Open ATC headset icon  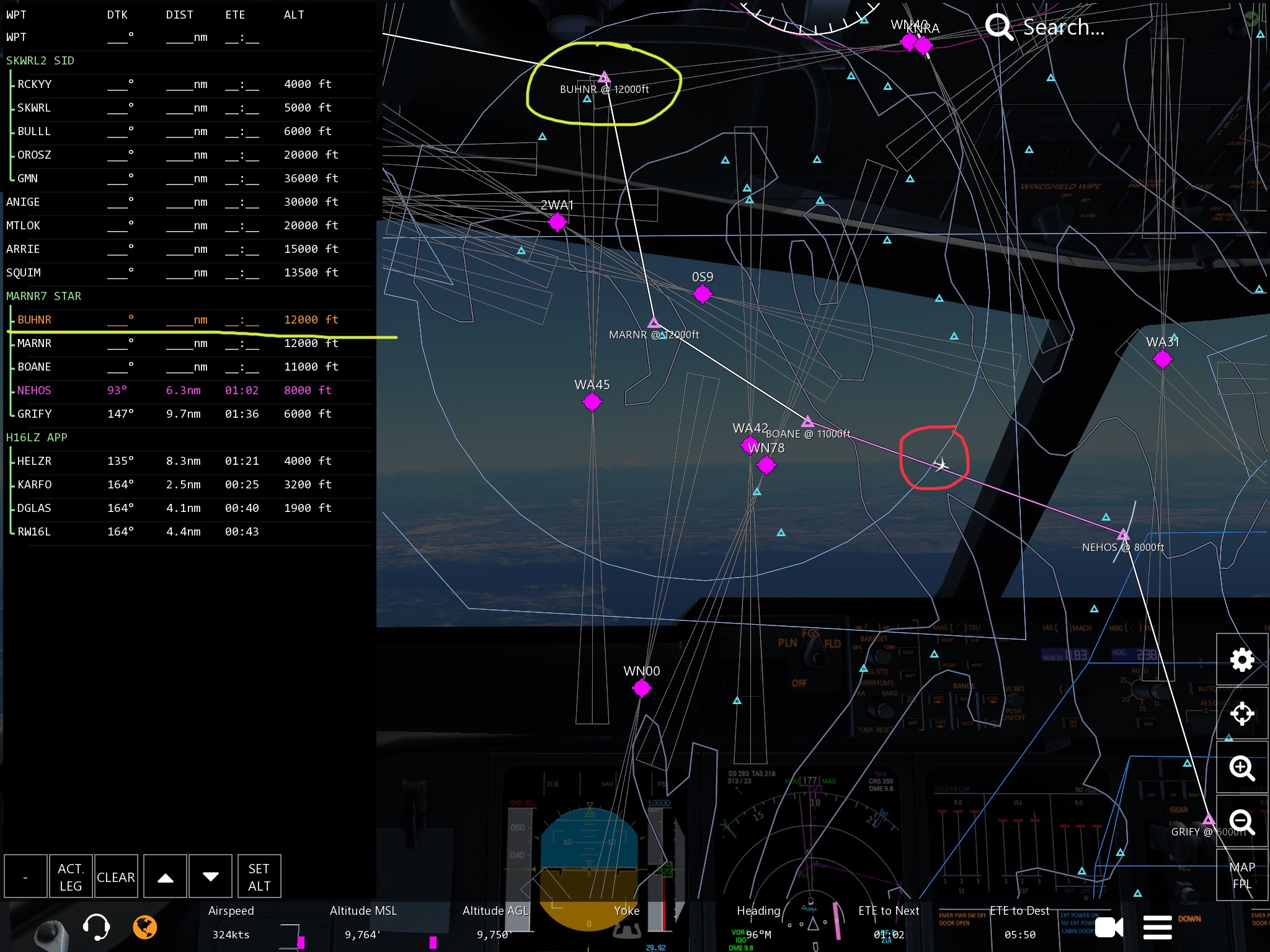96,927
